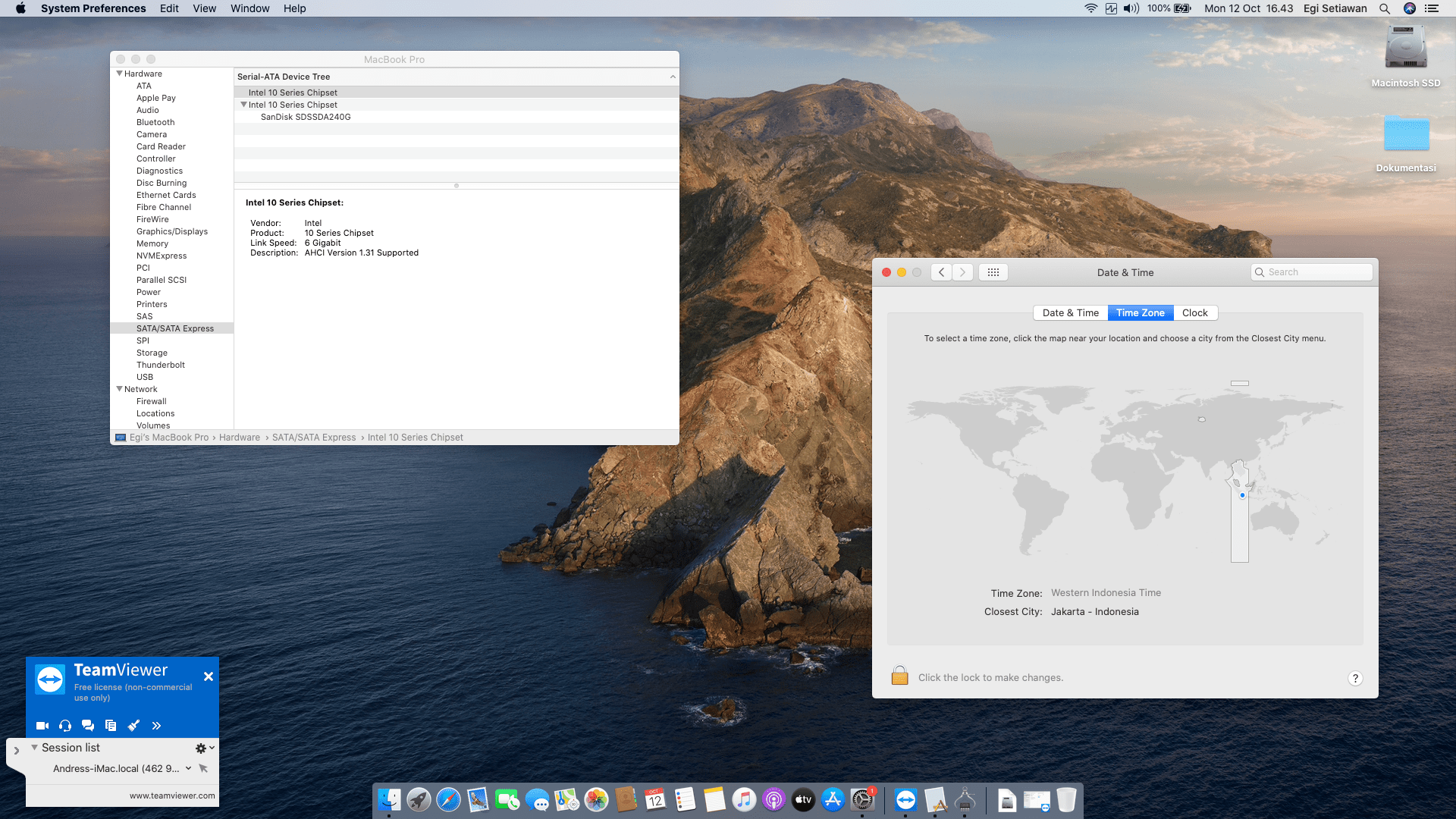Show more TeamViewer tools double-chevron
This screenshot has width=1456, height=819.
(156, 726)
